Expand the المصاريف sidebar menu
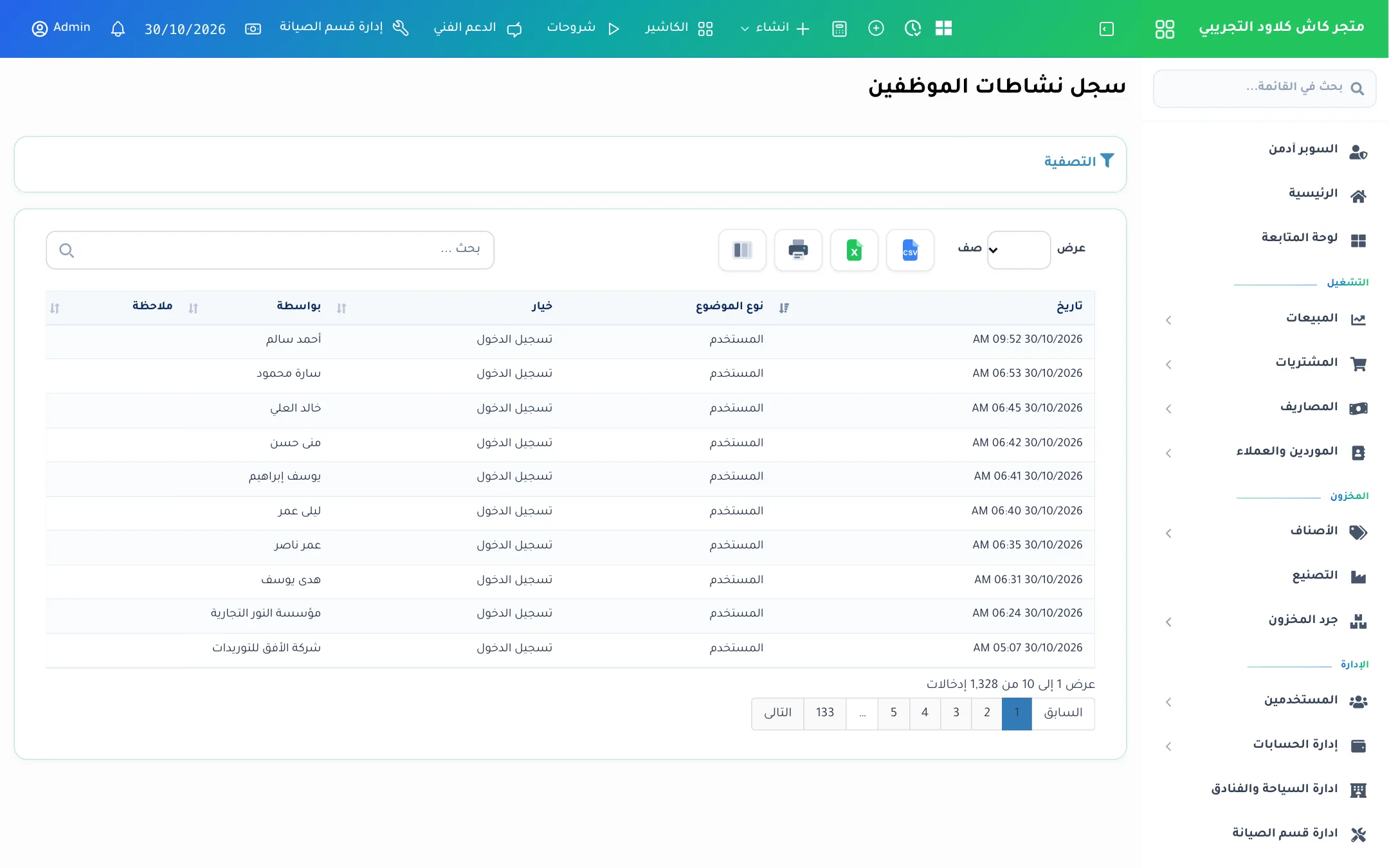This screenshot has width=1389, height=868. [1264, 408]
